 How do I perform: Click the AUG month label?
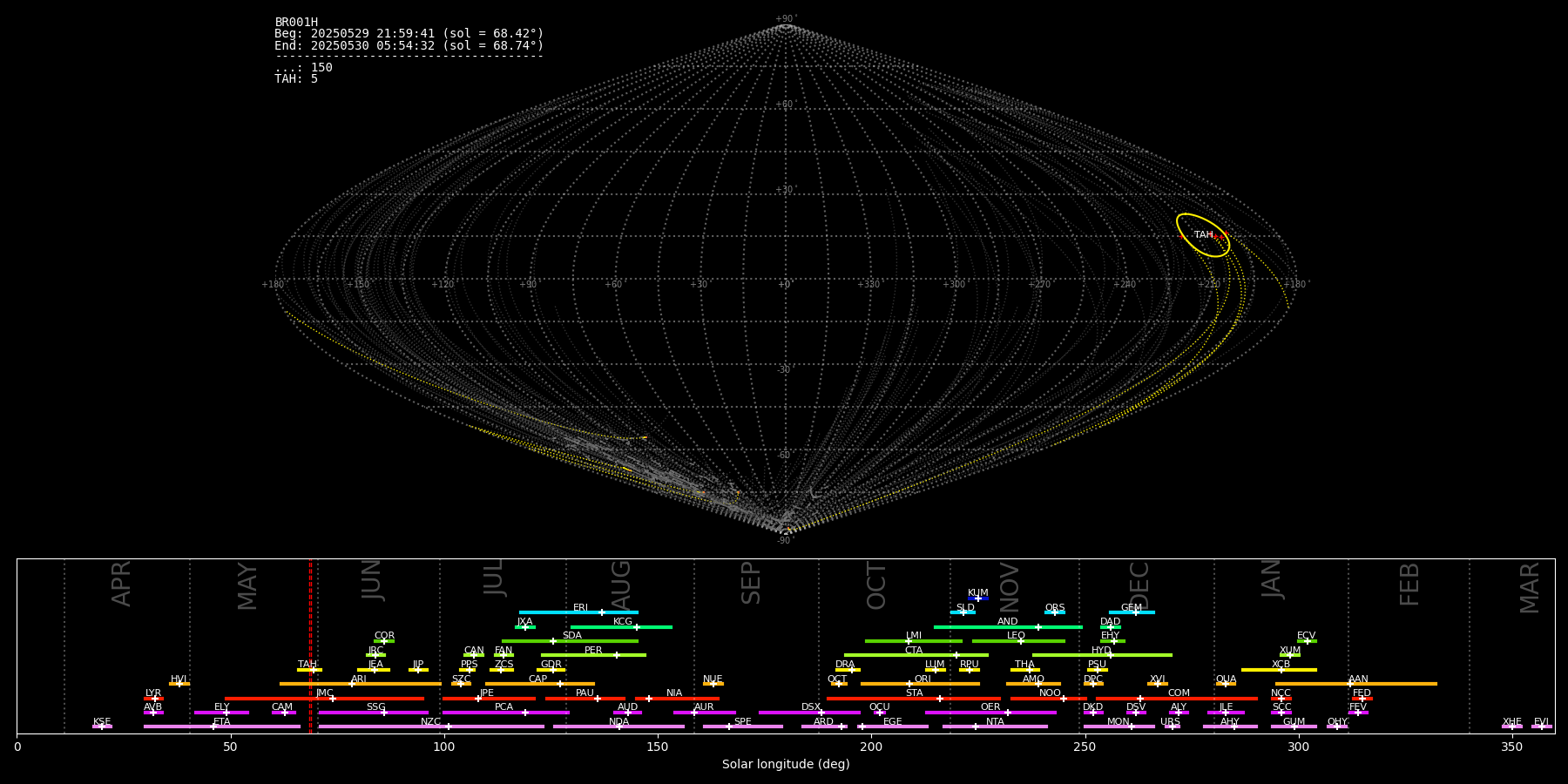620,584
